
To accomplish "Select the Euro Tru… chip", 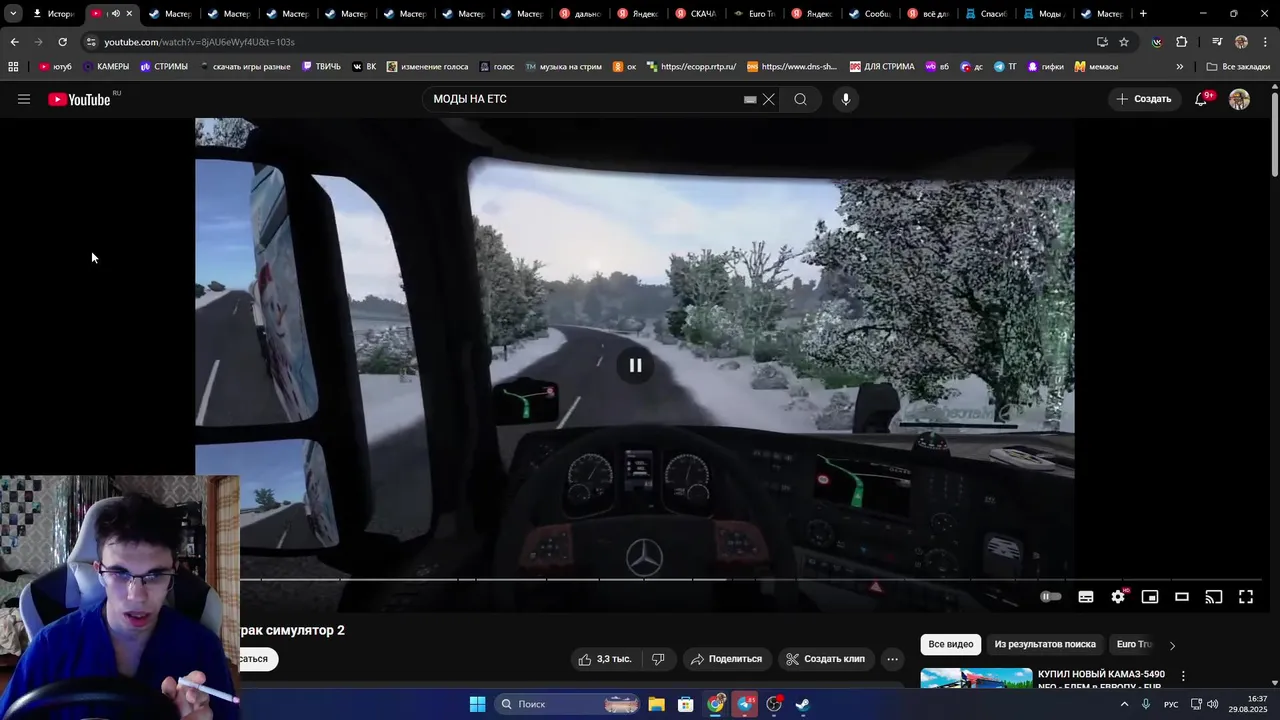I will tap(1134, 644).
